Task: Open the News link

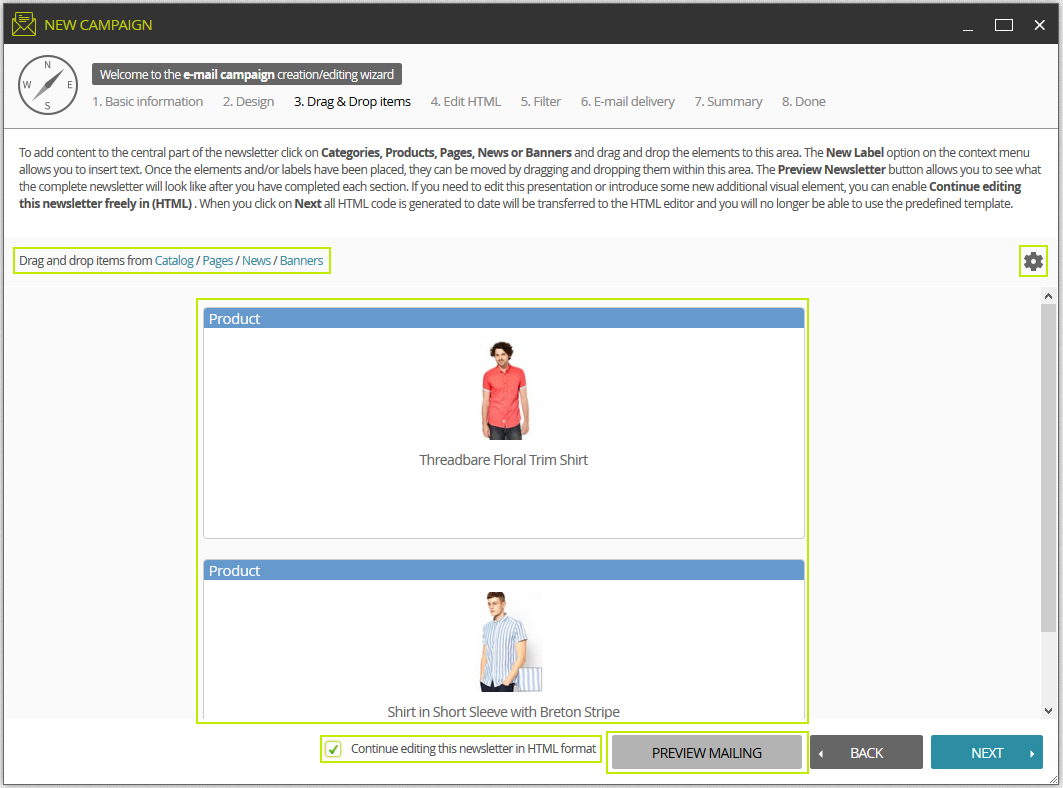Action: (x=256, y=260)
